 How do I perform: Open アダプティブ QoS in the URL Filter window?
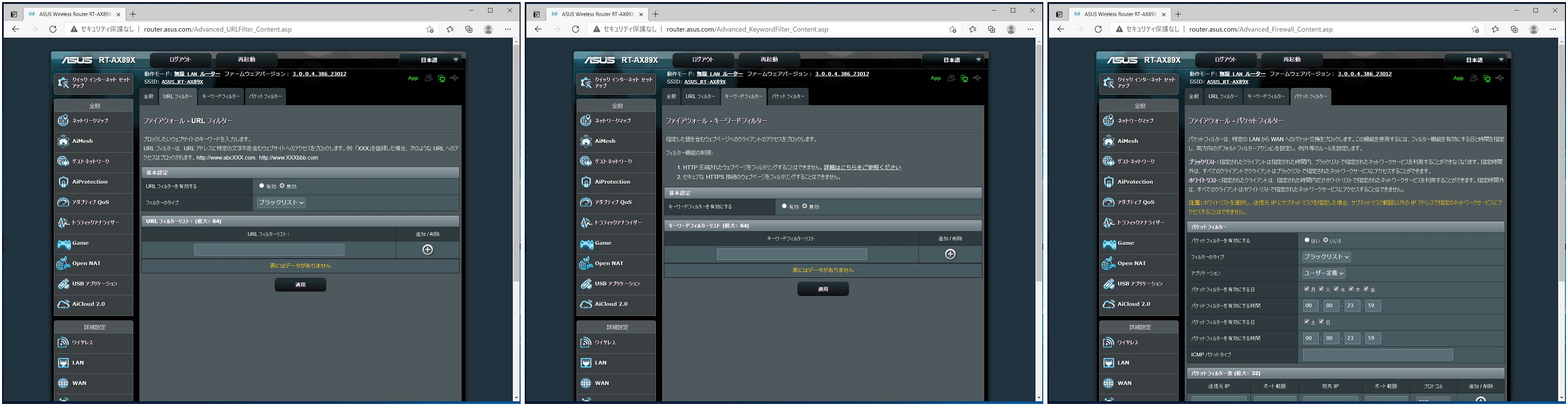(x=93, y=202)
